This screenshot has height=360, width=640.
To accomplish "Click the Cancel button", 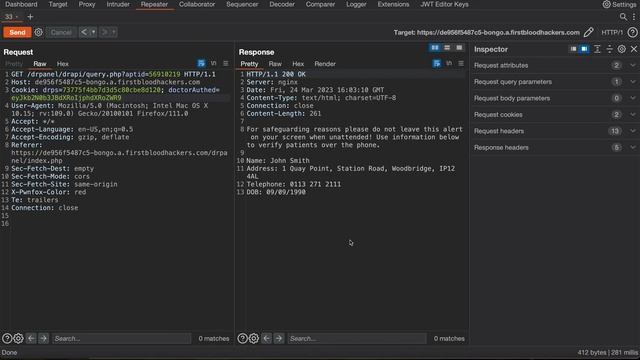I will coord(61,32).
